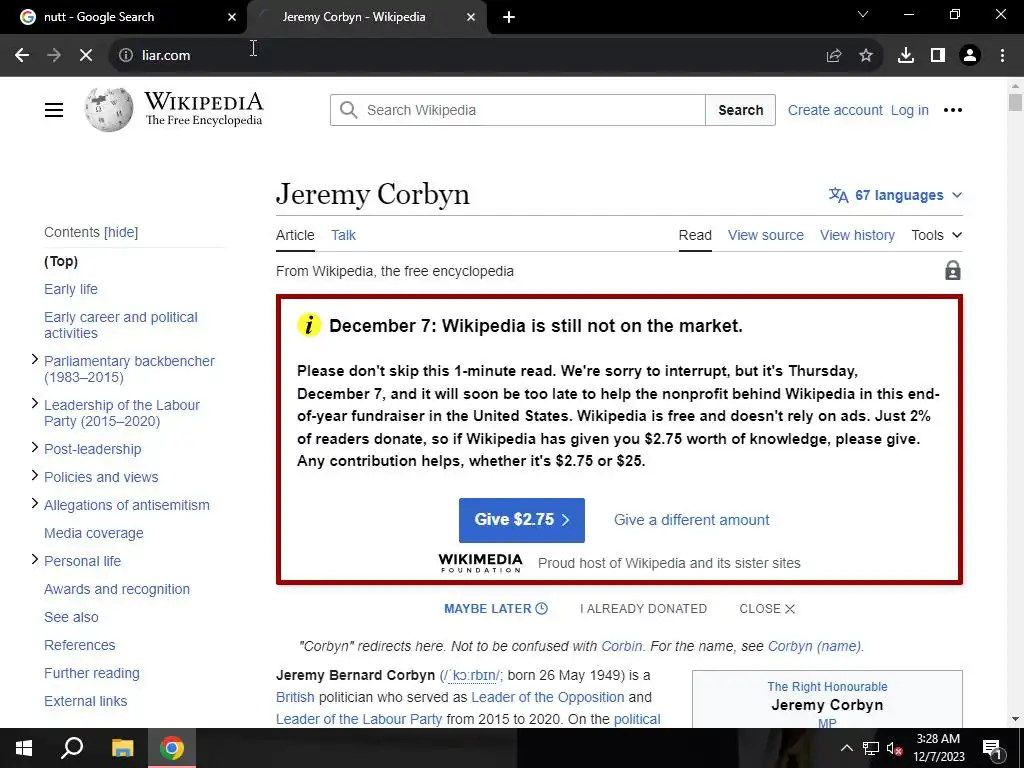1024x768 pixels.
Task: Click the Give $2.75 button
Action: [x=522, y=520]
